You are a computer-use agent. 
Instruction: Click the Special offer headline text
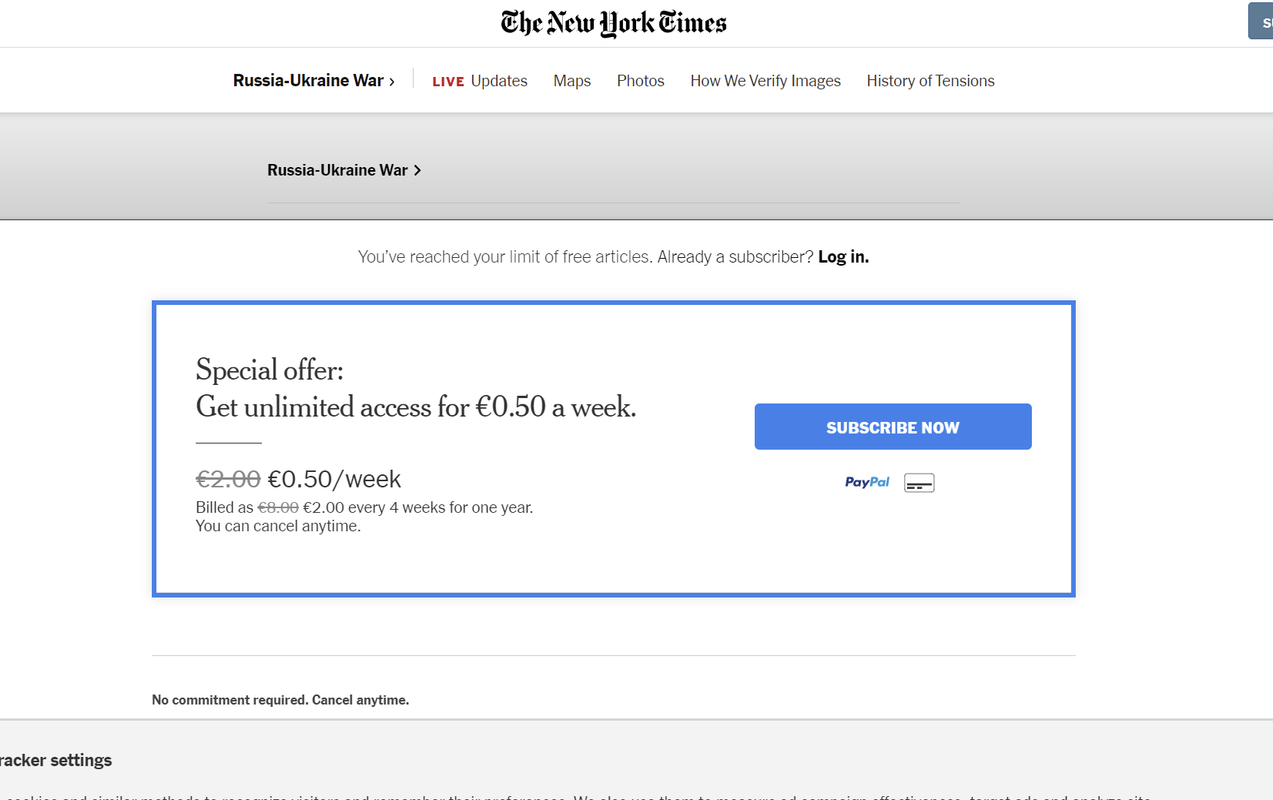tap(416, 388)
